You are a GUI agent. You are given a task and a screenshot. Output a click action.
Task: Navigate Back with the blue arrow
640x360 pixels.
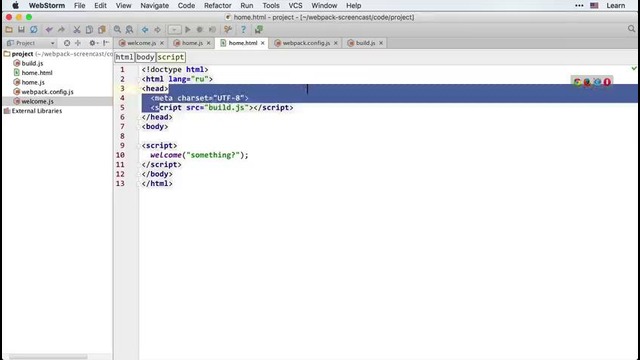145,29
